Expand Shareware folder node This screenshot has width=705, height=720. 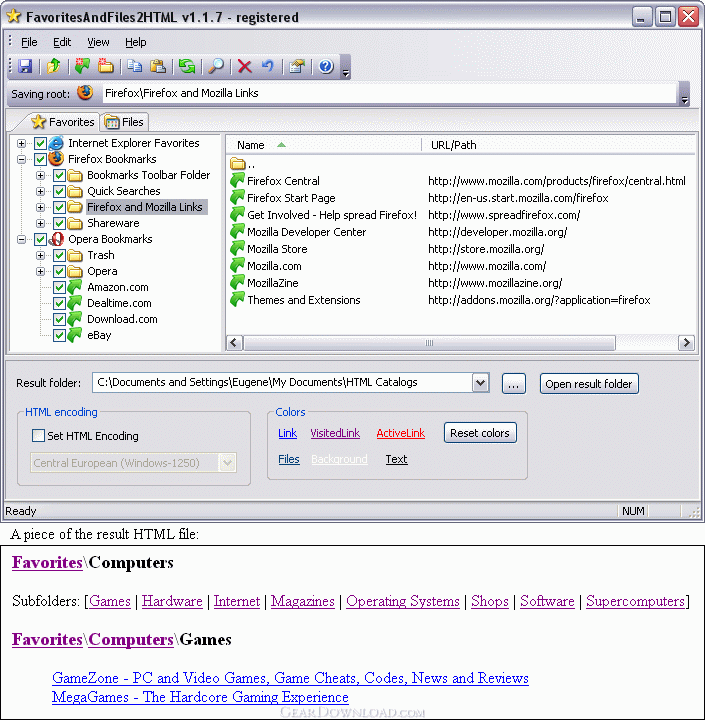click(40, 223)
